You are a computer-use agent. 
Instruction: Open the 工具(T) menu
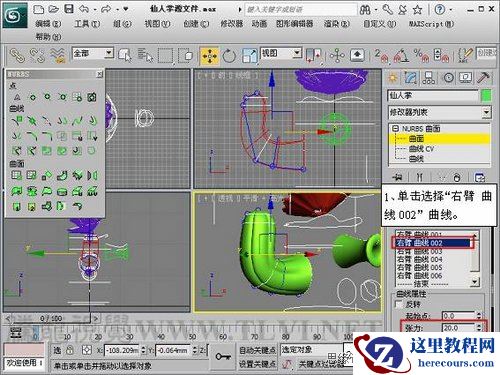click(87, 24)
